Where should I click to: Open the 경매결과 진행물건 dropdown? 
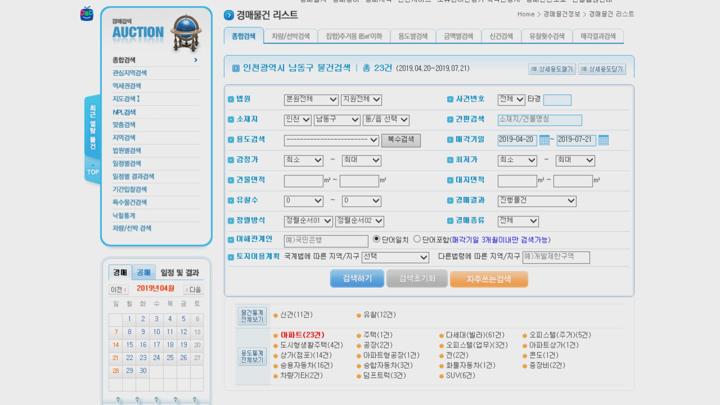(x=537, y=201)
